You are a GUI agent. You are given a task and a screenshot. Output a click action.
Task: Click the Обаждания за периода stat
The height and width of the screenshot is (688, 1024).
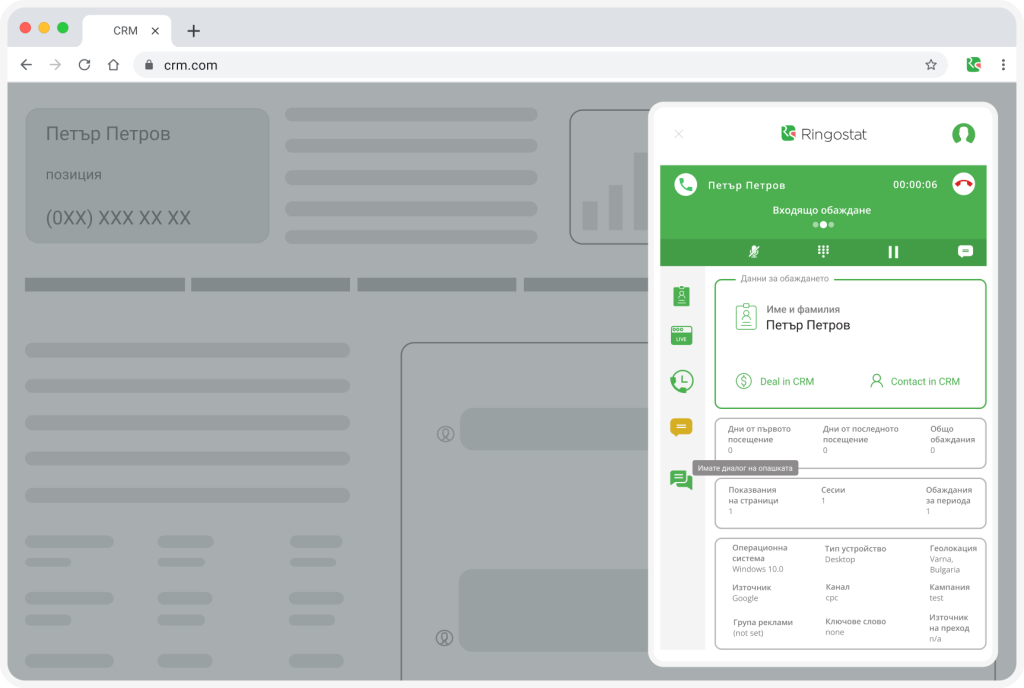click(x=948, y=500)
